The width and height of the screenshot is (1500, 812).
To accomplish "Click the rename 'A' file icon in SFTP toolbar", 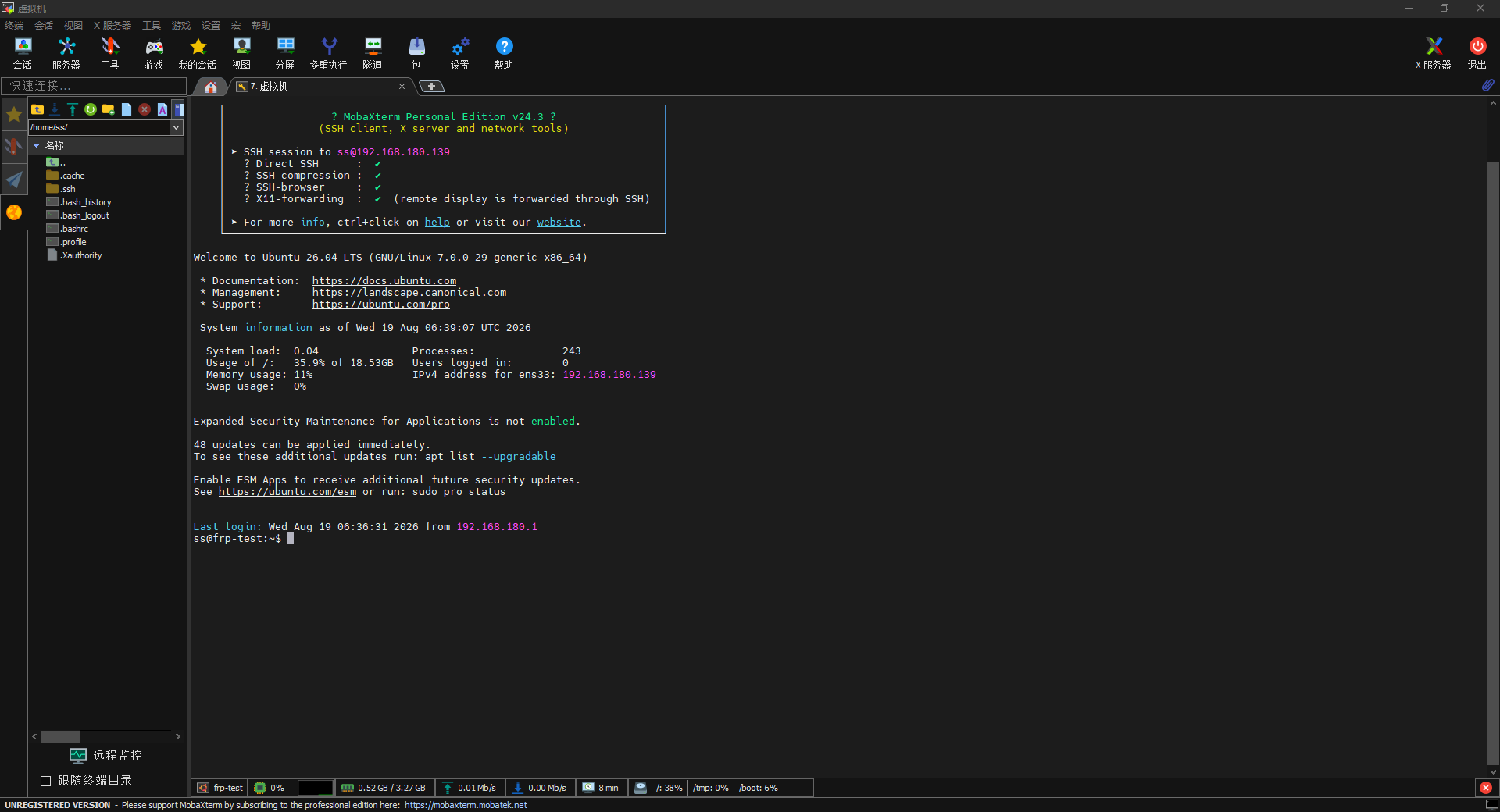I will pyautogui.click(x=162, y=109).
